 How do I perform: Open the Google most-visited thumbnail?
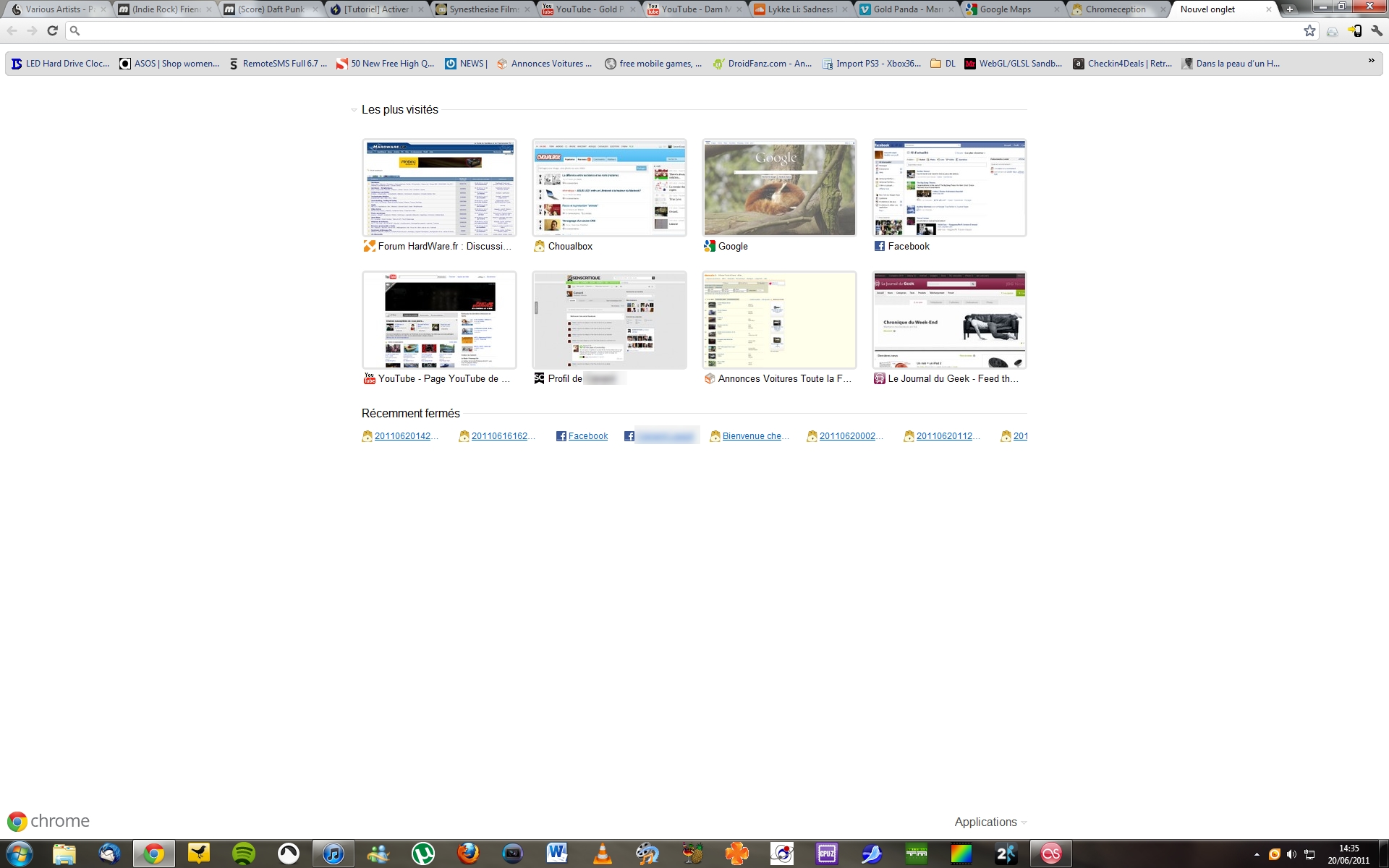pos(779,188)
